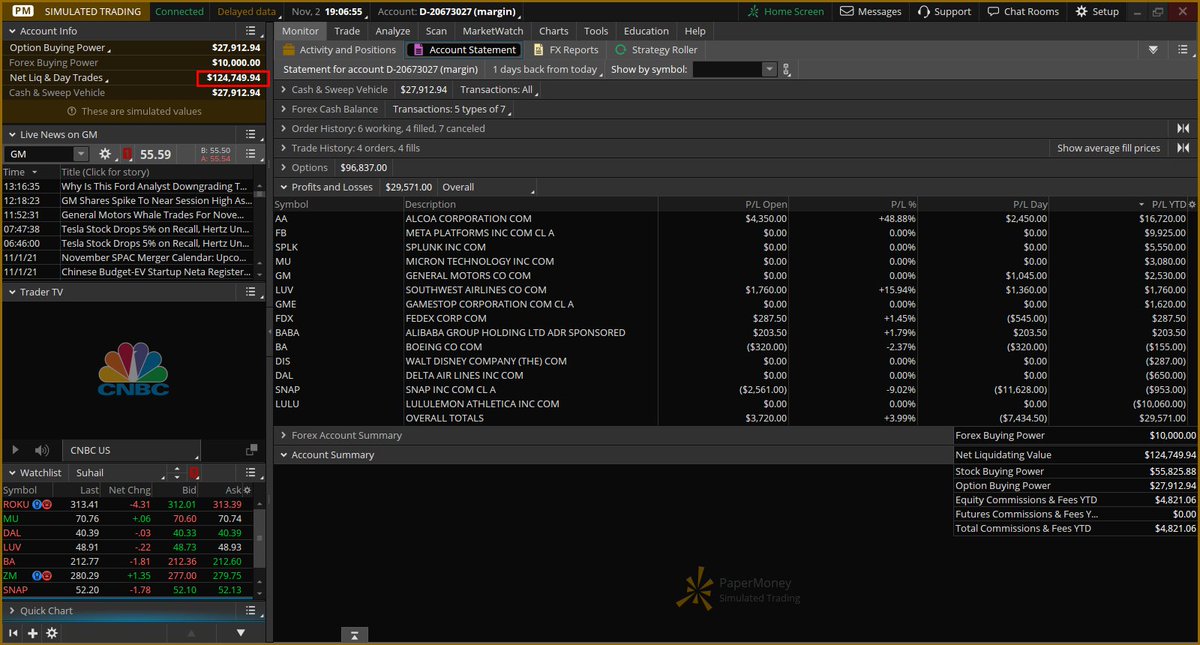Open the Strategy Roller subtab
Viewport: 1200px width, 645px height.
[x=654, y=49]
